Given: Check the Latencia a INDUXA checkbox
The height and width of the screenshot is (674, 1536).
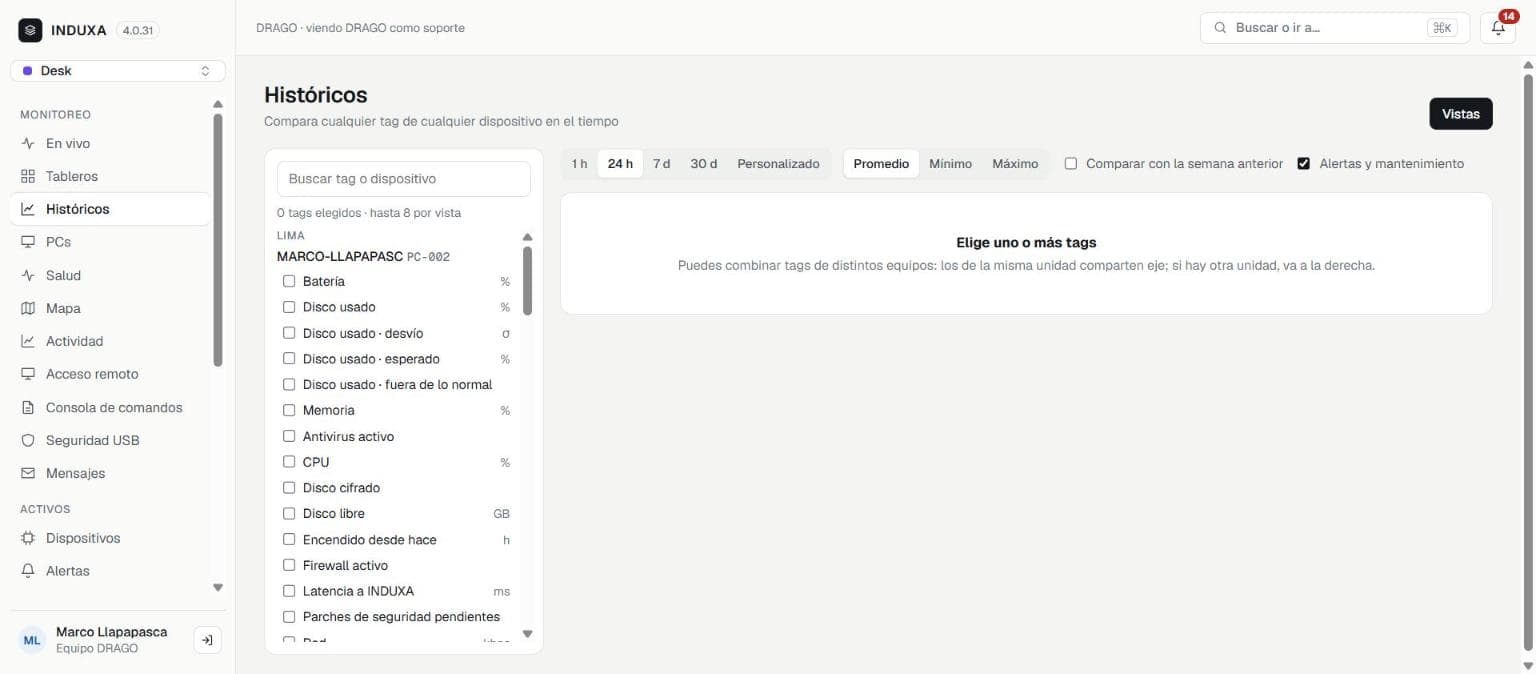Looking at the screenshot, I should (x=289, y=591).
